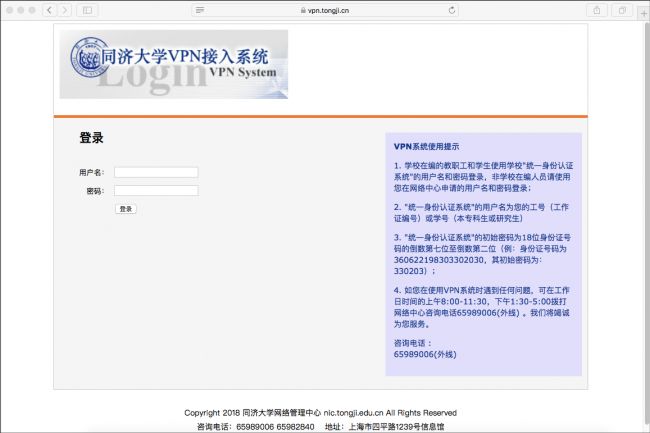Click the 登录 heading text
The image size is (650, 433).
point(91,138)
